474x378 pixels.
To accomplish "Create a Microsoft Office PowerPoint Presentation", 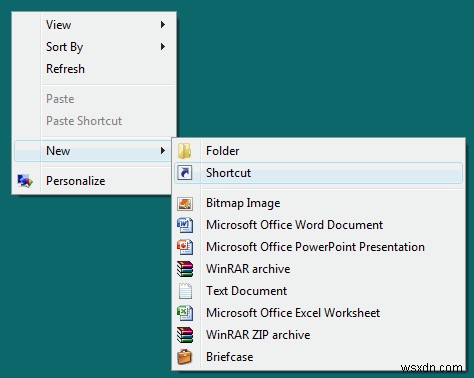I will click(x=319, y=247).
